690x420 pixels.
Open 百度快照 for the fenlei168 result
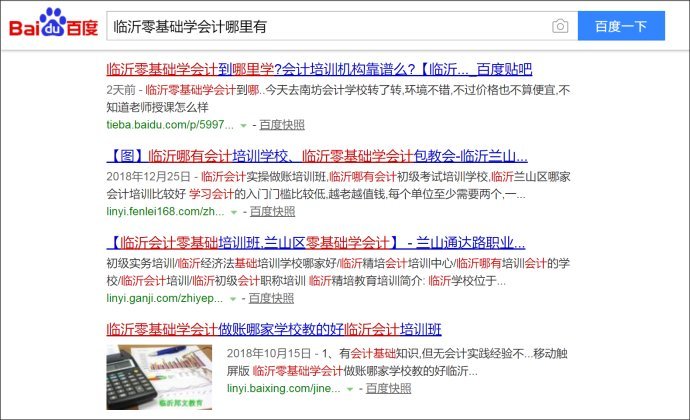tap(273, 212)
